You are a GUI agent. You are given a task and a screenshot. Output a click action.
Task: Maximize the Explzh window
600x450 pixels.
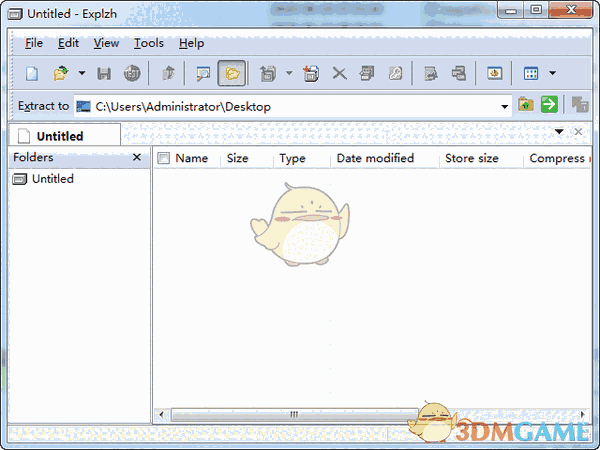point(536,10)
